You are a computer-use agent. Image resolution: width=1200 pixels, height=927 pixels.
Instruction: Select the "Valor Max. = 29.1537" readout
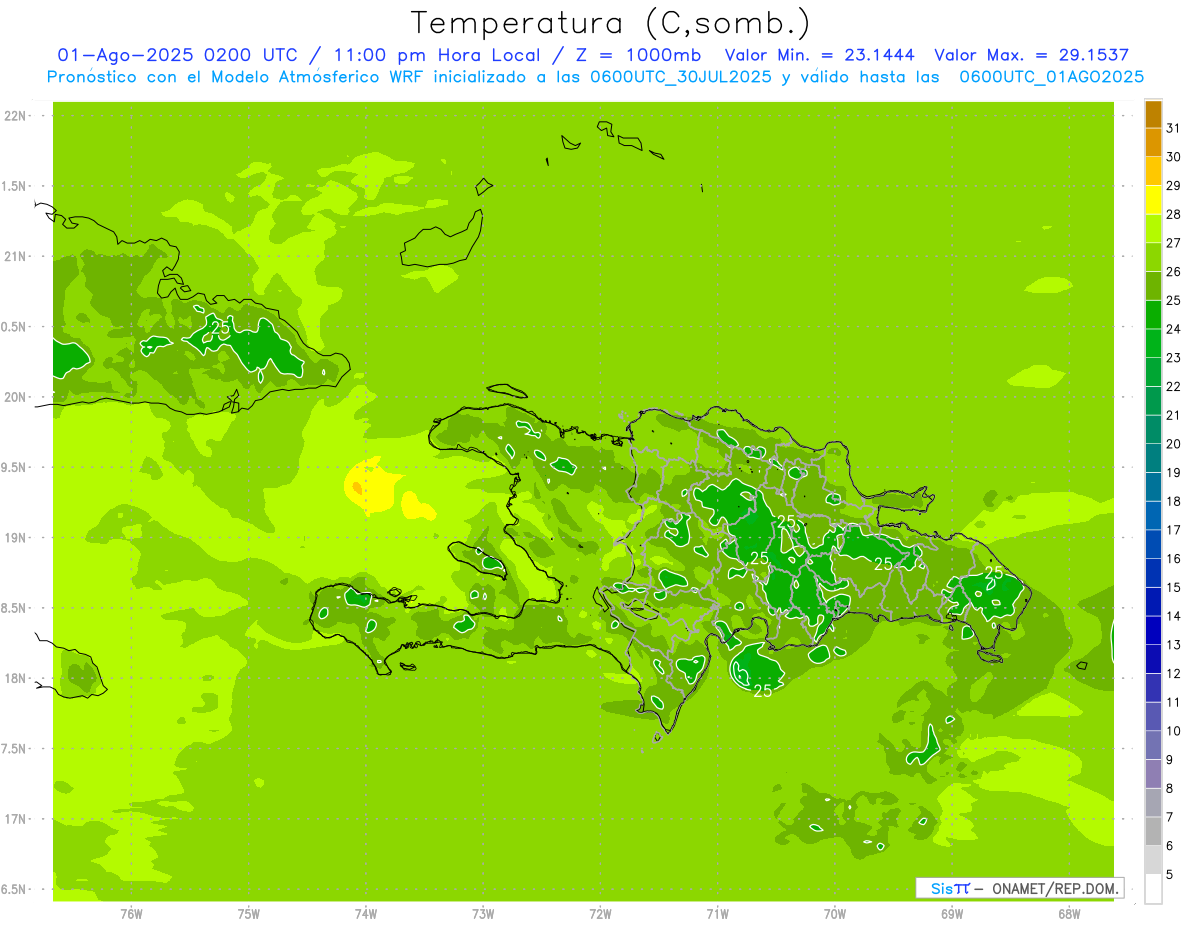click(1032, 56)
